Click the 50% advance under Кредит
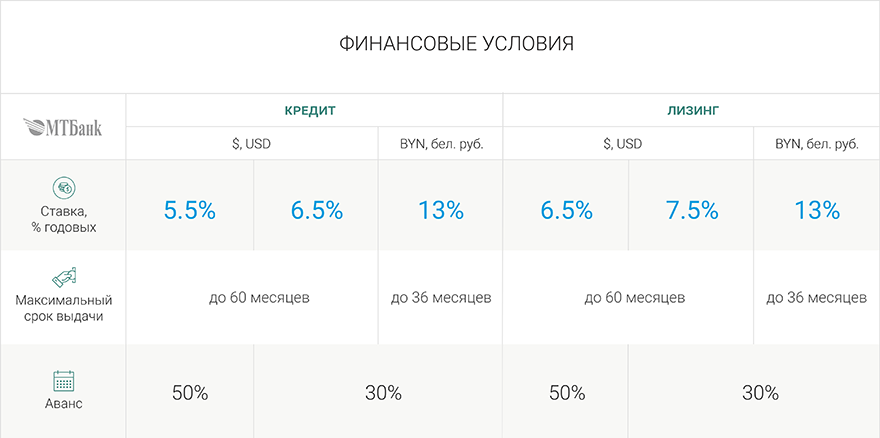 (190, 393)
